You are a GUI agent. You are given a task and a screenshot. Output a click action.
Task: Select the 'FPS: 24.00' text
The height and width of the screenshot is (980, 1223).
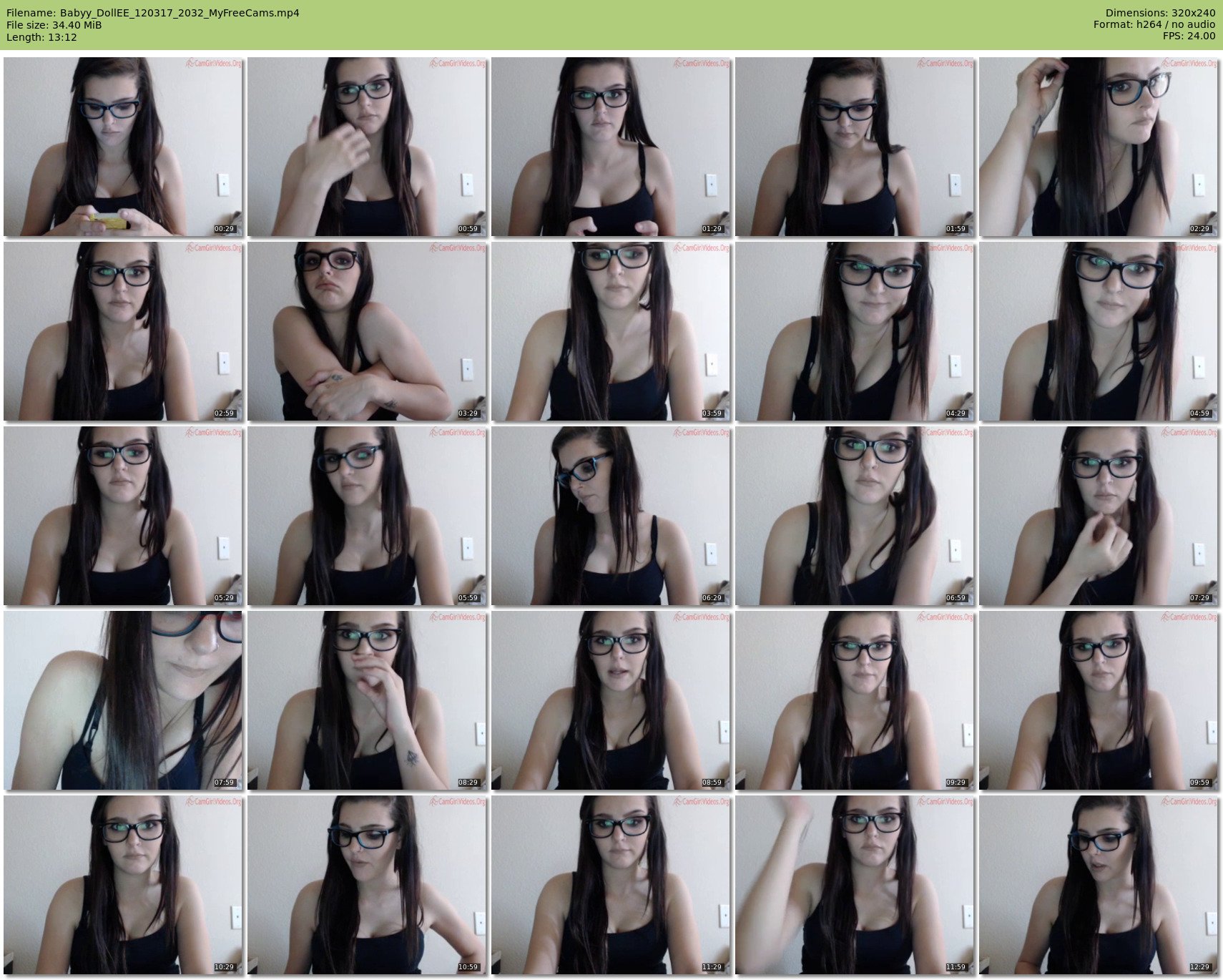pyautogui.click(x=1189, y=36)
